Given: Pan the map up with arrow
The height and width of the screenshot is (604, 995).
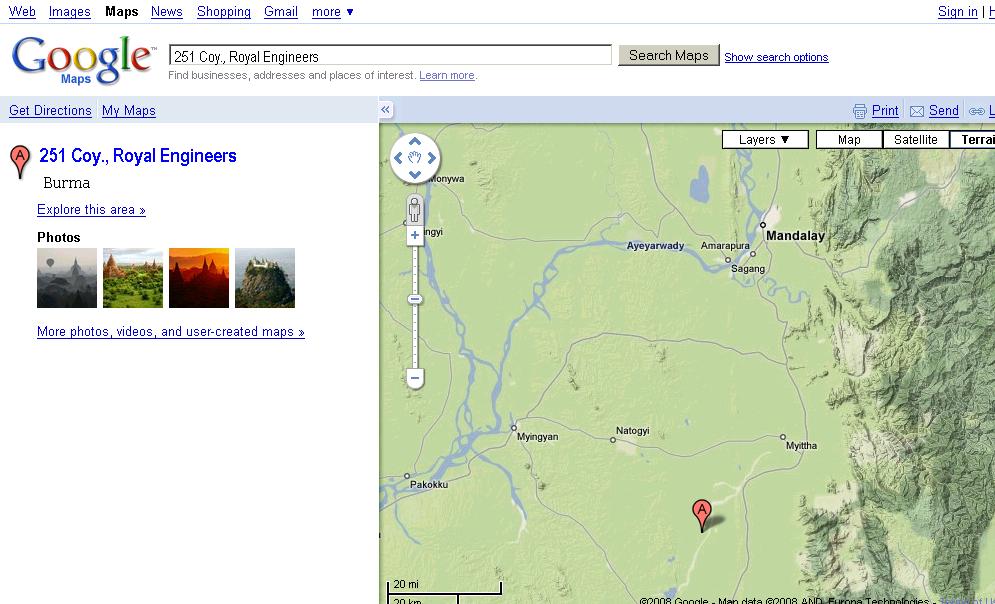Looking at the screenshot, I should coord(415,141).
